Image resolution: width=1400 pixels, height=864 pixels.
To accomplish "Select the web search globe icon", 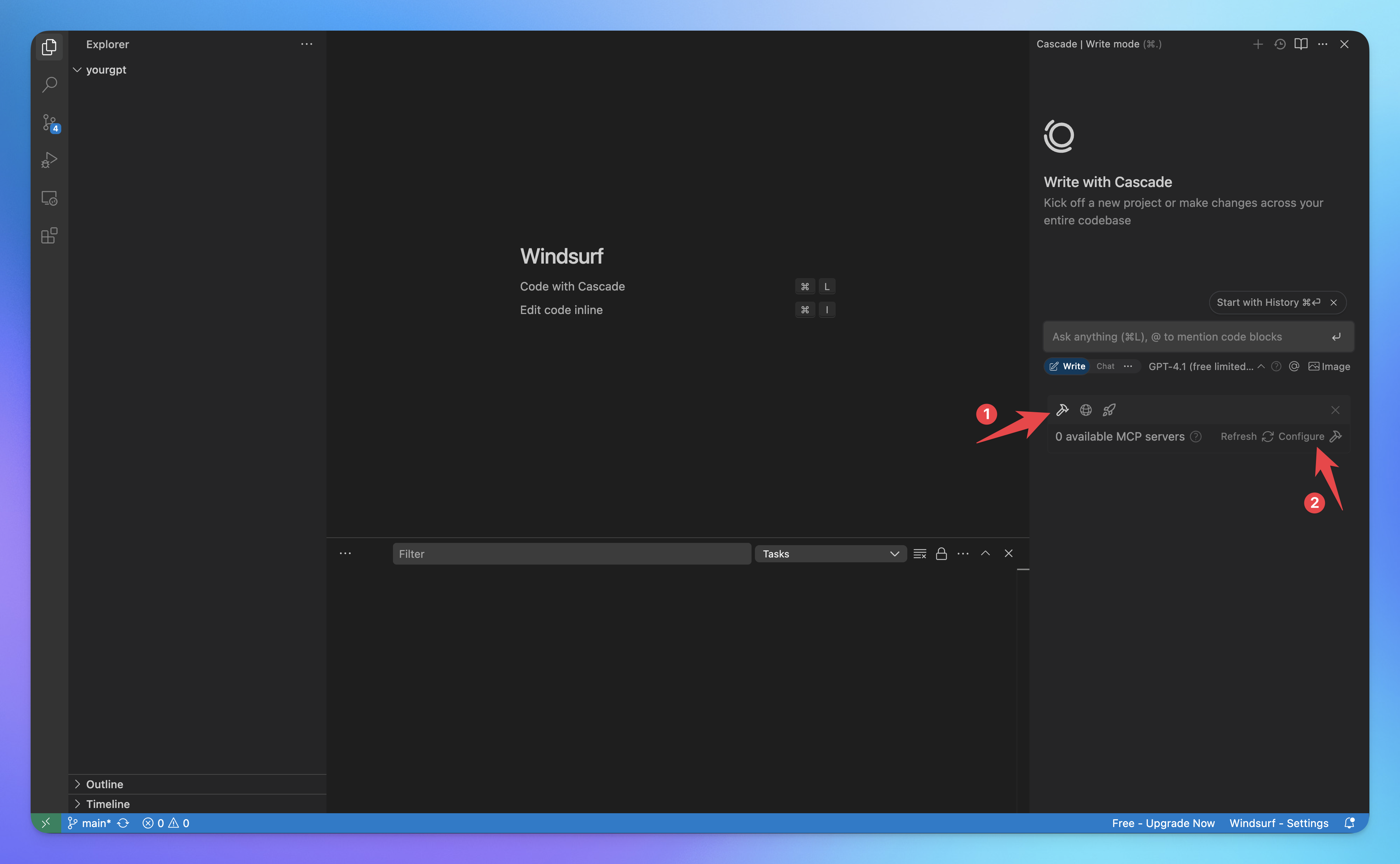I will pyautogui.click(x=1085, y=410).
